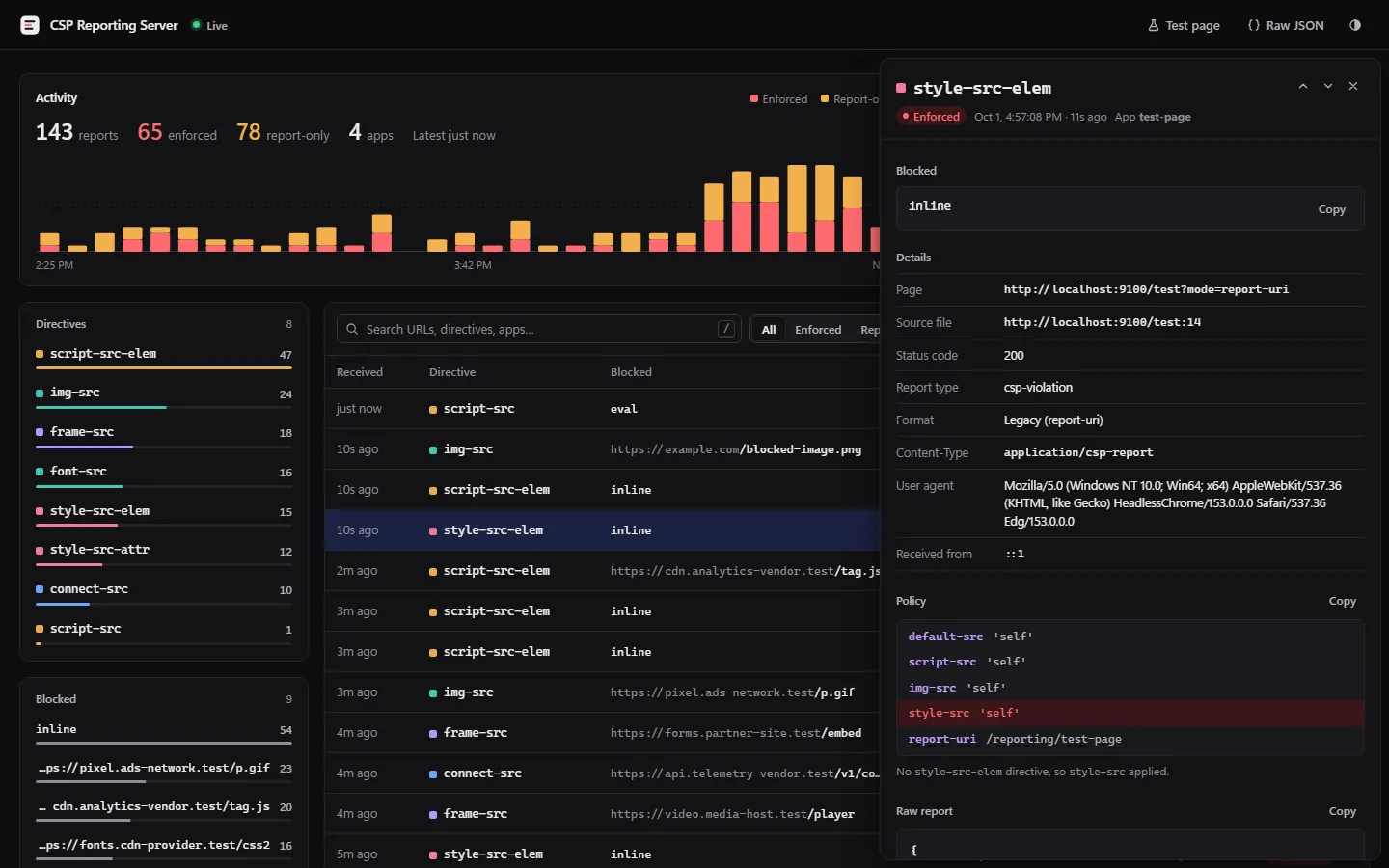Click the slash shortcut icon in search
1389x868 pixels.
pos(725,329)
